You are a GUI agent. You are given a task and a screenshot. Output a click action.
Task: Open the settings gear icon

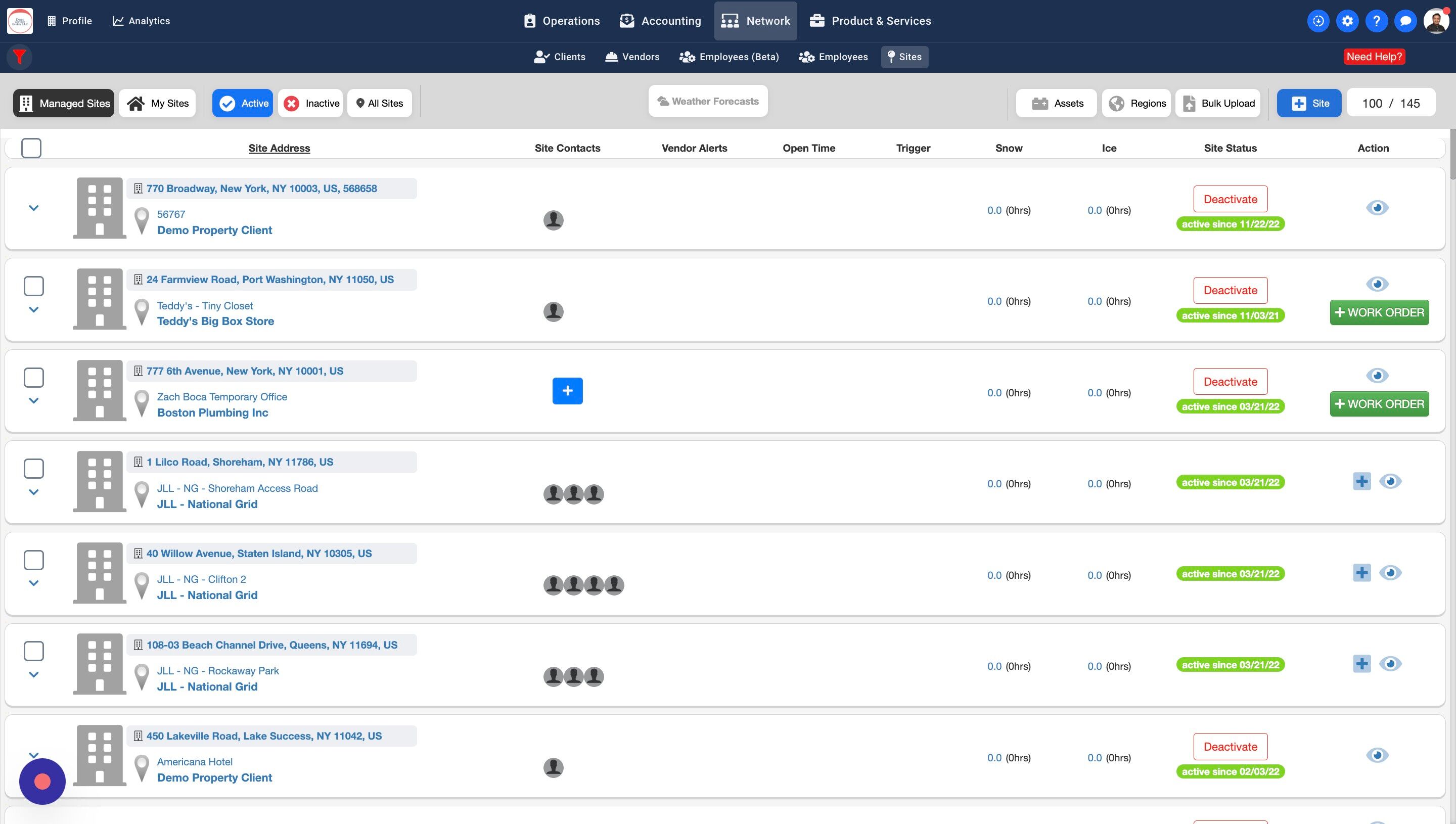click(1347, 21)
